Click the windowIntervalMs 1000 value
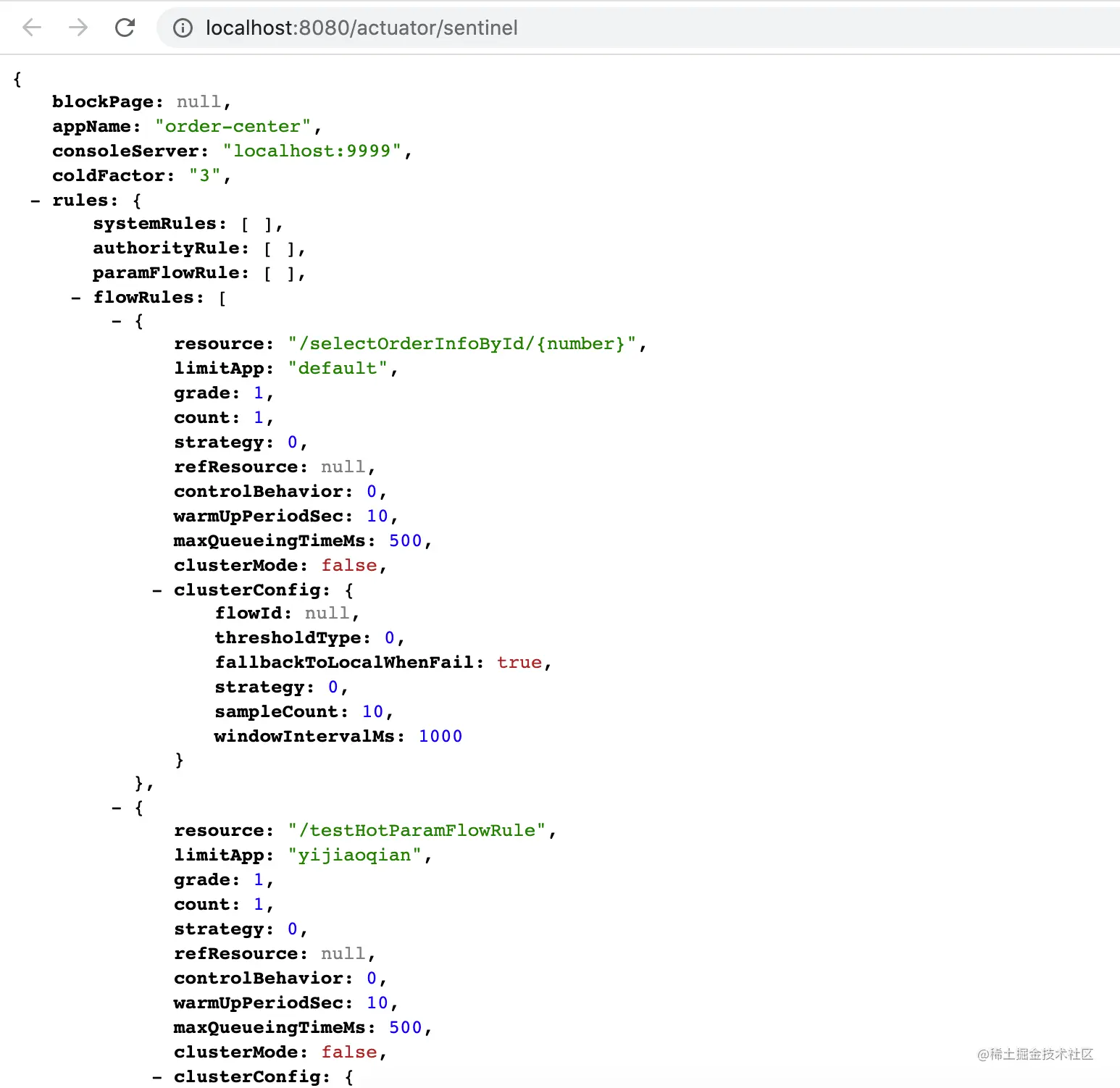 tap(440, 737)
